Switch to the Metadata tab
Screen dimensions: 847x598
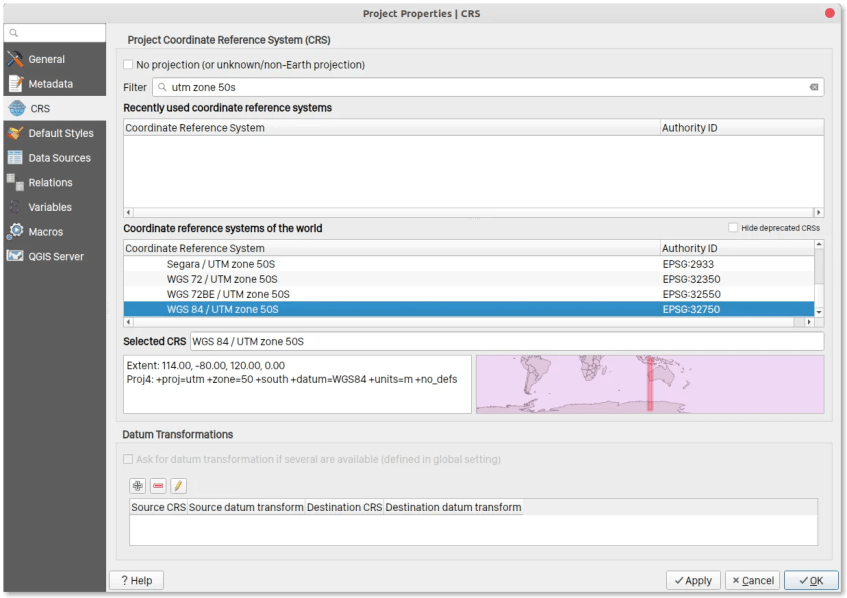pos(55,84)
